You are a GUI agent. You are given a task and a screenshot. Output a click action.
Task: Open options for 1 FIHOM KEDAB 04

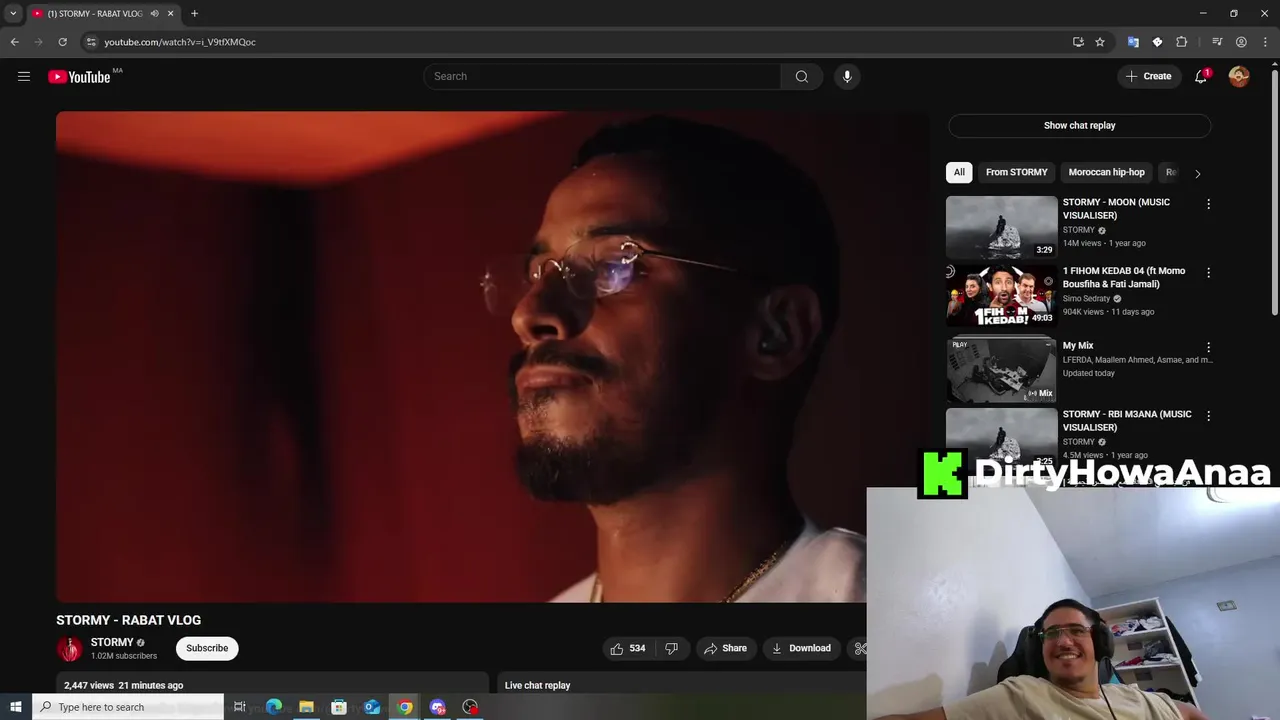pyautogui.click(x=1208, y=272)
